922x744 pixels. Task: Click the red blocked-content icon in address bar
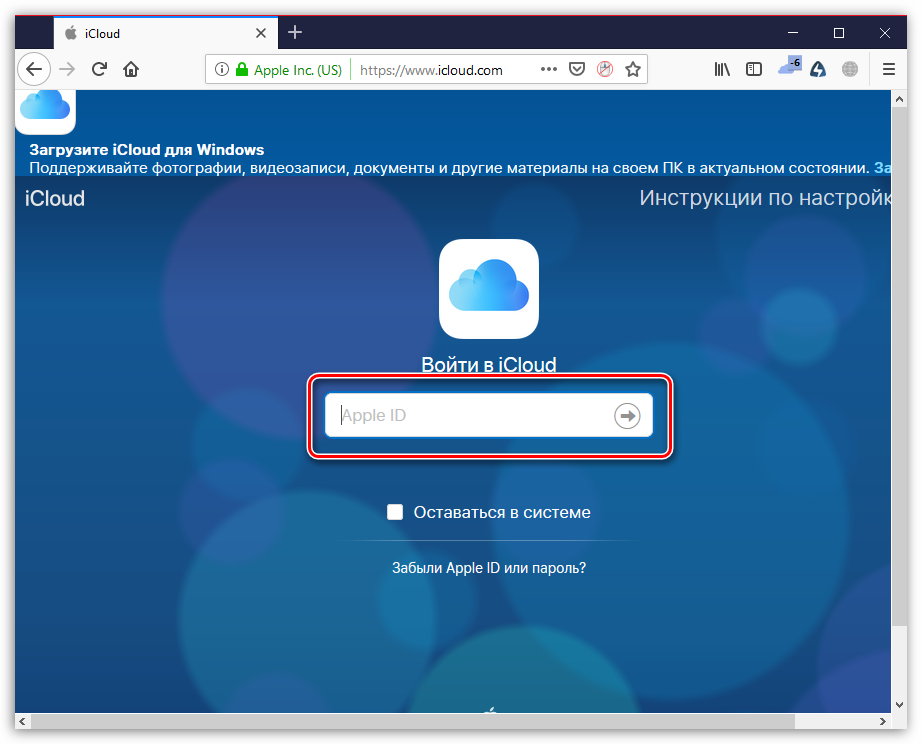[x=605, y=69]
